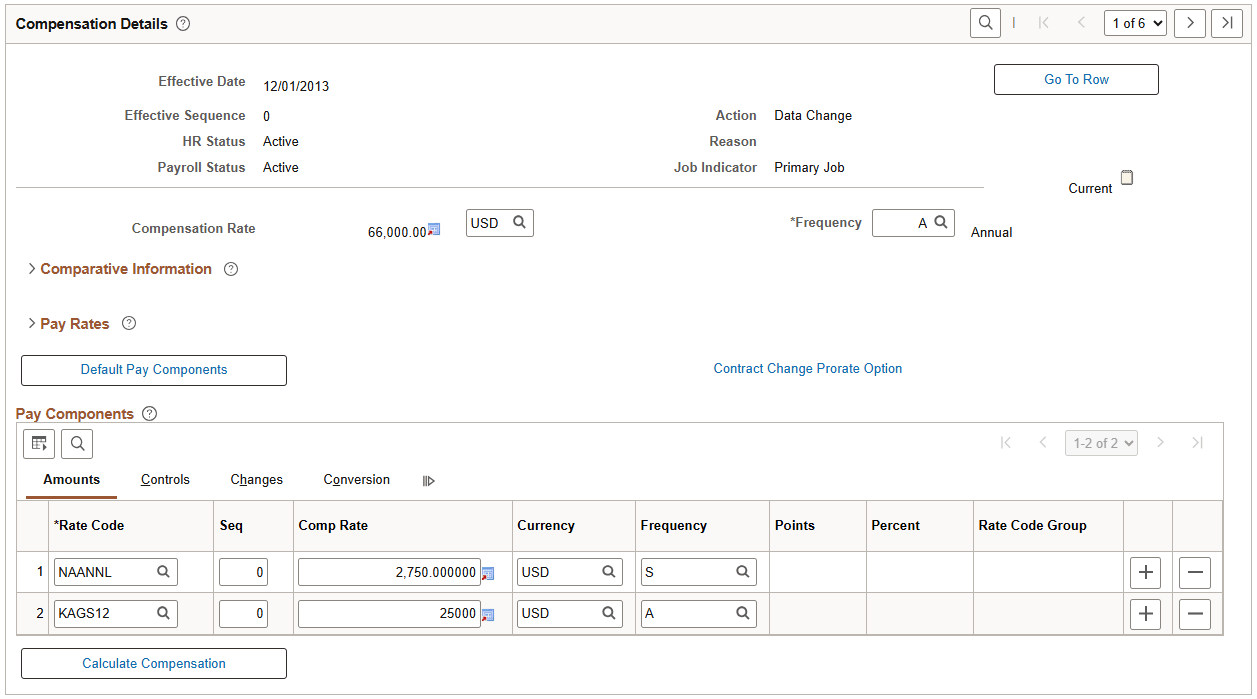Viewport: 1257px width, 699px height.
Task: Click the Go To Row button
Action: point(1076,79)
